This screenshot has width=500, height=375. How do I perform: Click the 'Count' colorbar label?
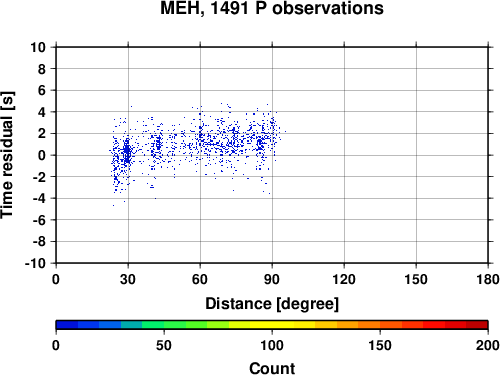point(272,368)
